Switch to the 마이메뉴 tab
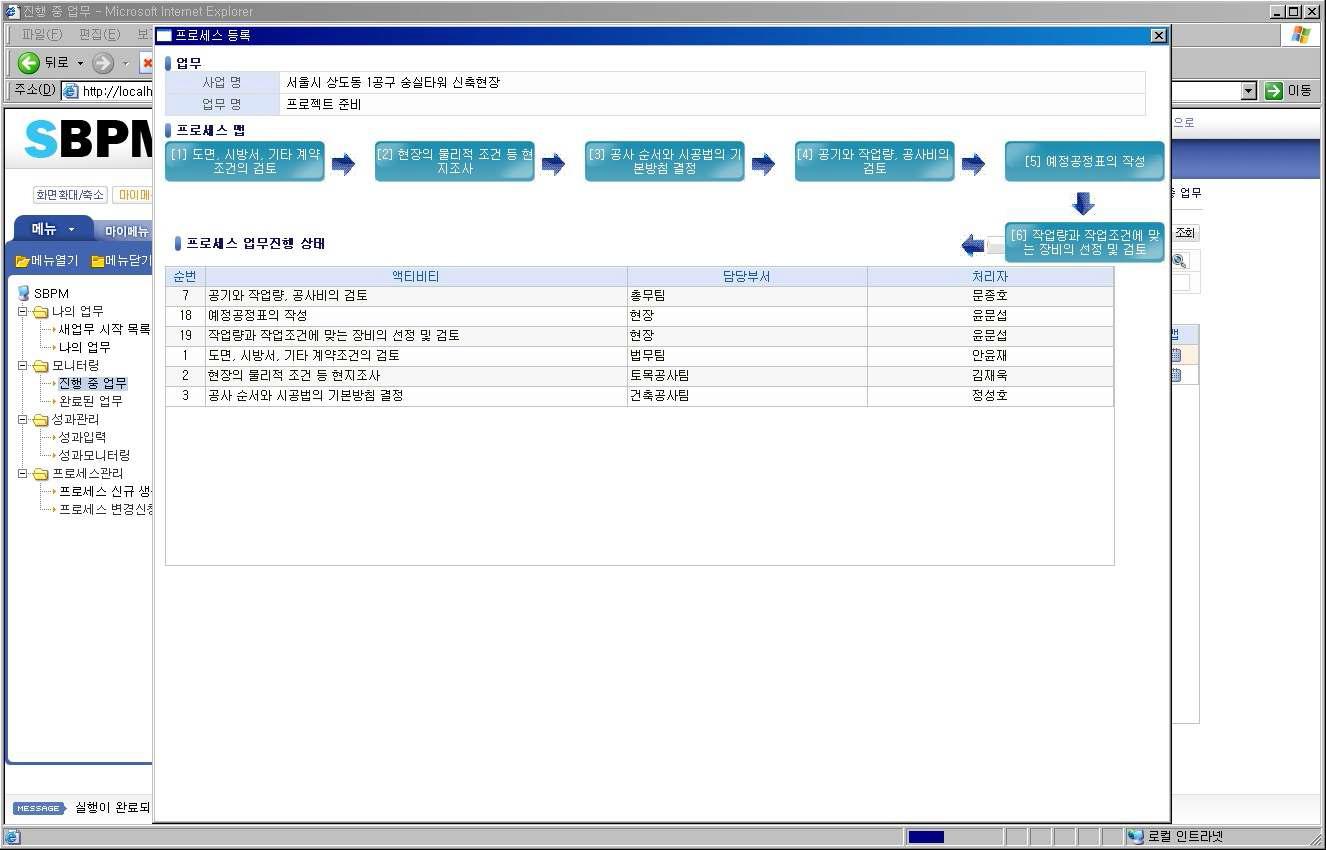The image size is (1326, 850). tap(126, 231)
